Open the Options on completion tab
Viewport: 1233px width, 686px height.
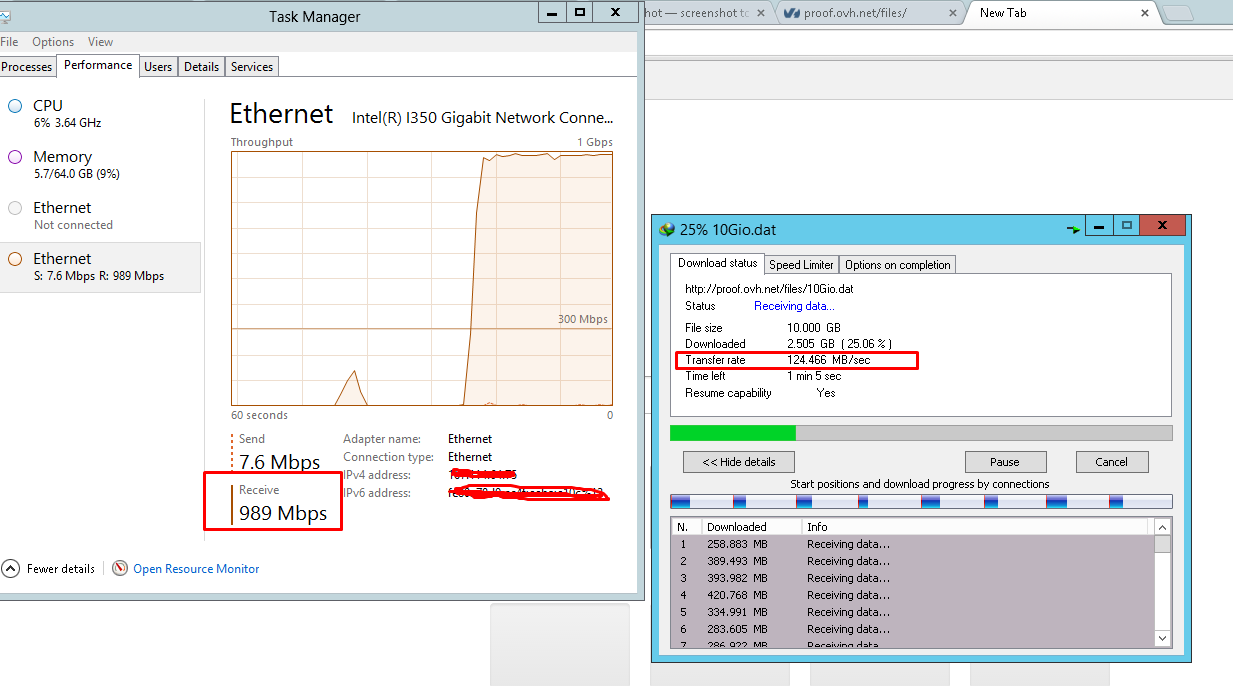click(x=897, y=265)
